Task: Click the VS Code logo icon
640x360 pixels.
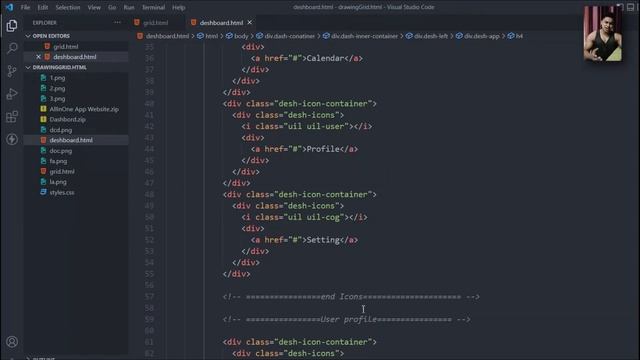Action: 9,7
